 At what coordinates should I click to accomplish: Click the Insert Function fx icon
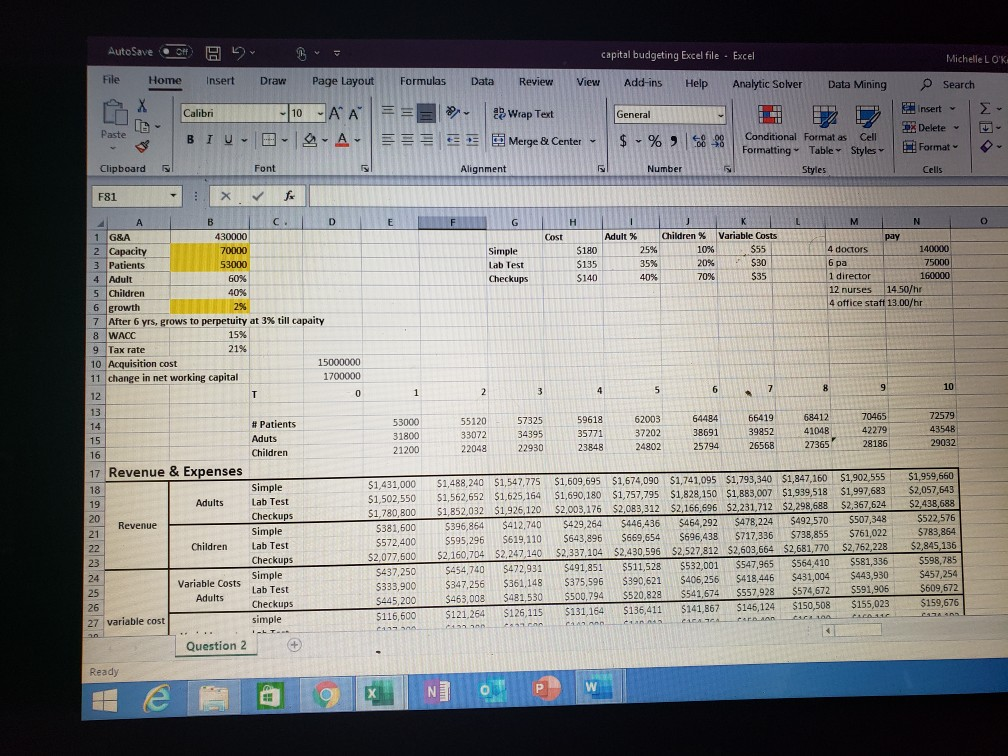[289, 196]
